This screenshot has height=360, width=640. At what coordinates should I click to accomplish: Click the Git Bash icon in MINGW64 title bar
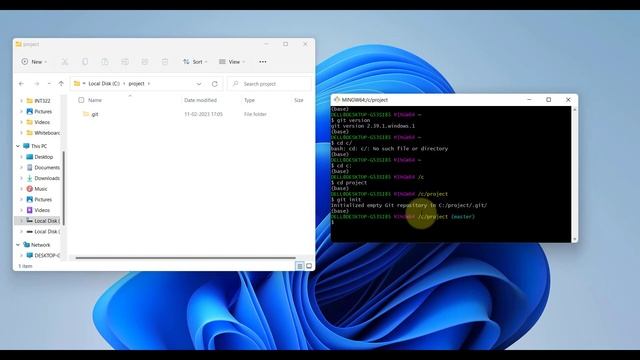(x=337, y=100)
